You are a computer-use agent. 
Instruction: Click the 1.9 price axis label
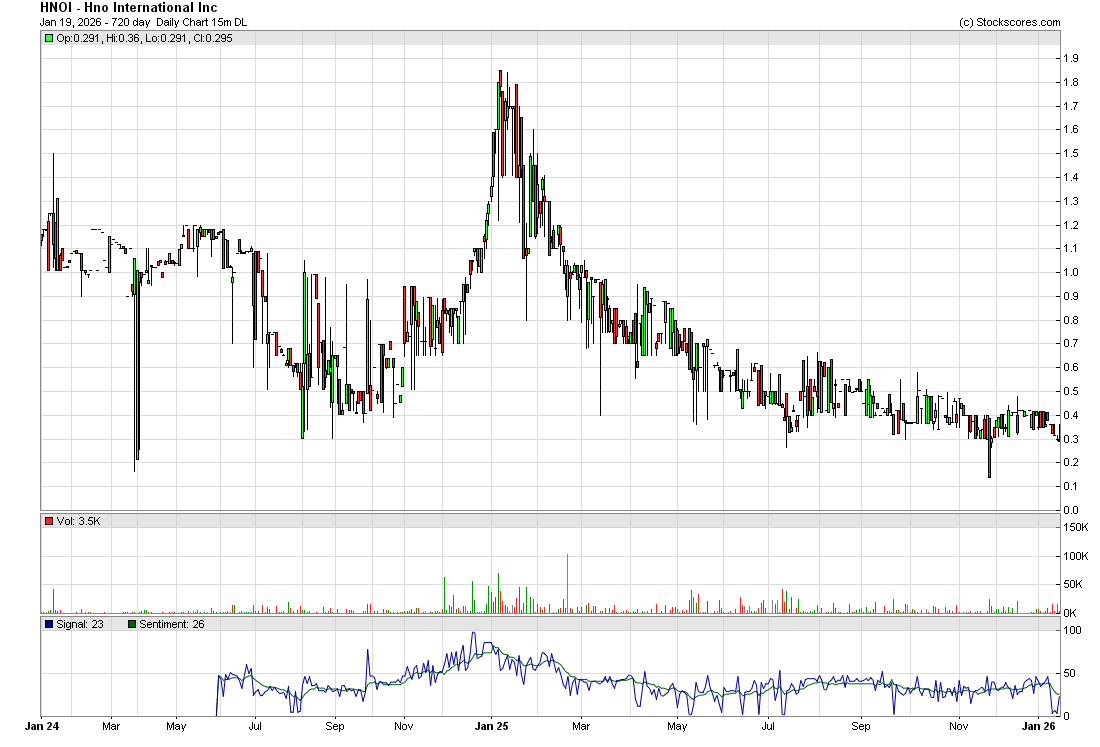tap(1070, 58)
